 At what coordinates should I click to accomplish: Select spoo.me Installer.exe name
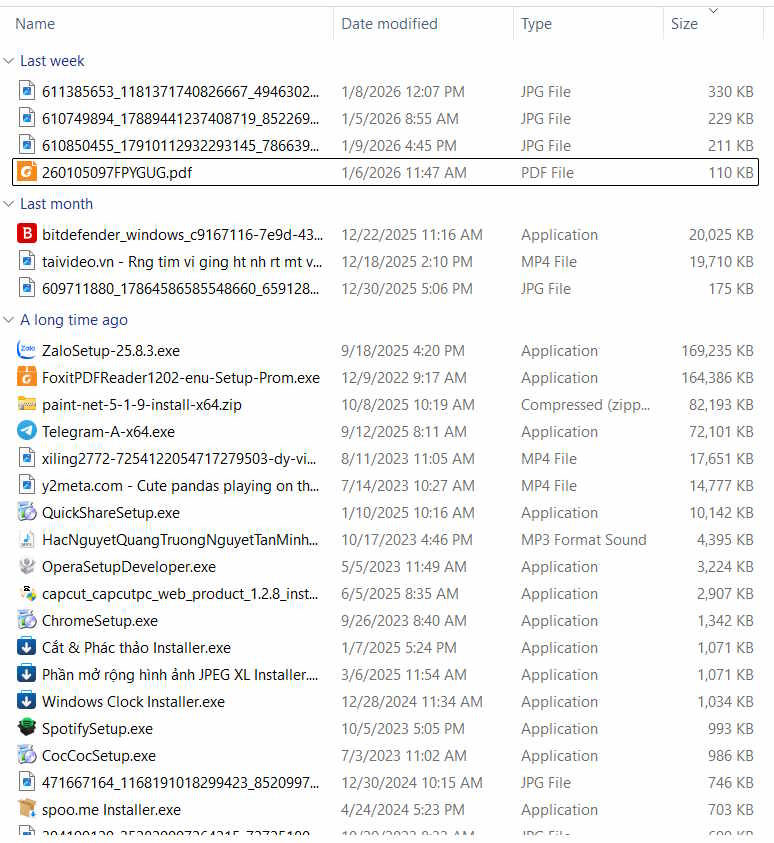(x=111, y=810)
